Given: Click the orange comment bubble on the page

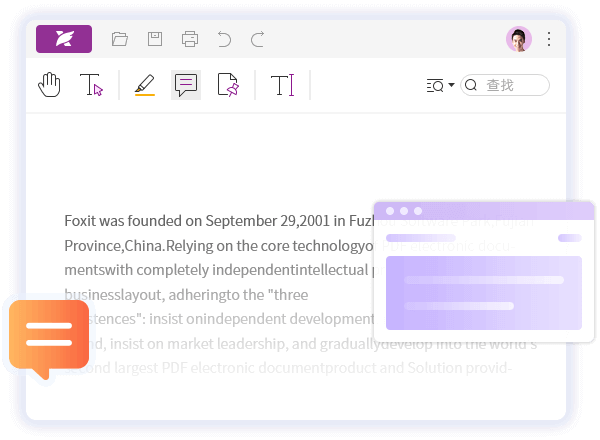Looking at the screenshot, I should click(x=49, y=339).
